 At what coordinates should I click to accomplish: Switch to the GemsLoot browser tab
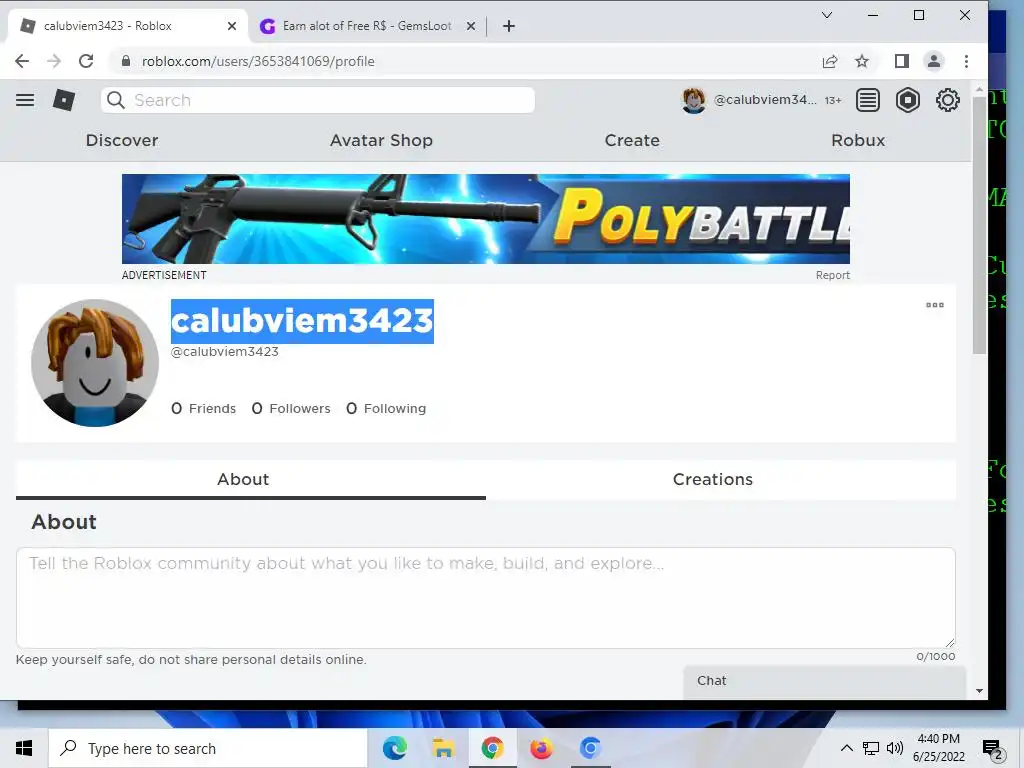(367, 26)
